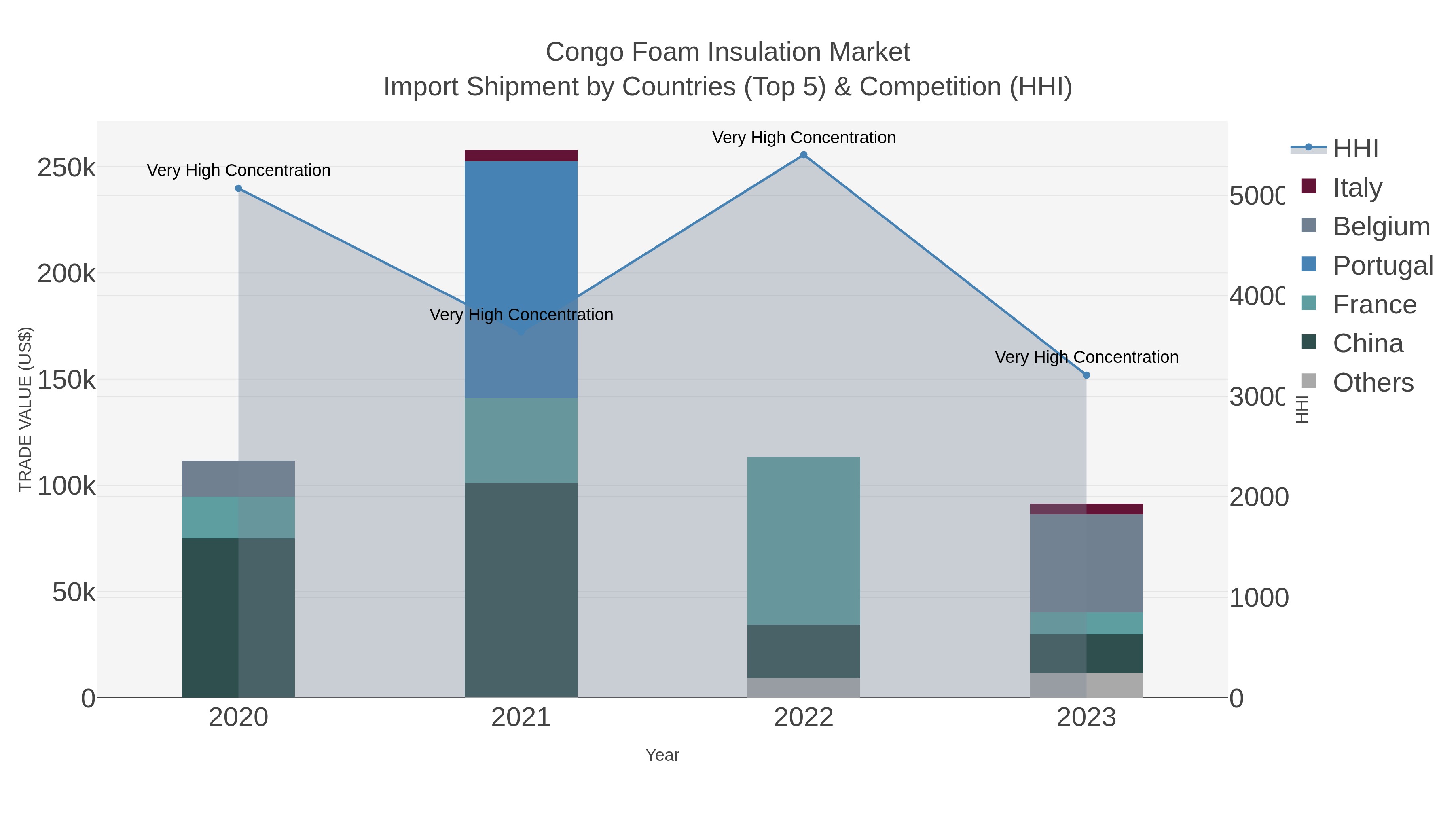The image size is (1456, 819).
Task: Click the 2022 x-axis label
Action: click(x=804, y=718)
